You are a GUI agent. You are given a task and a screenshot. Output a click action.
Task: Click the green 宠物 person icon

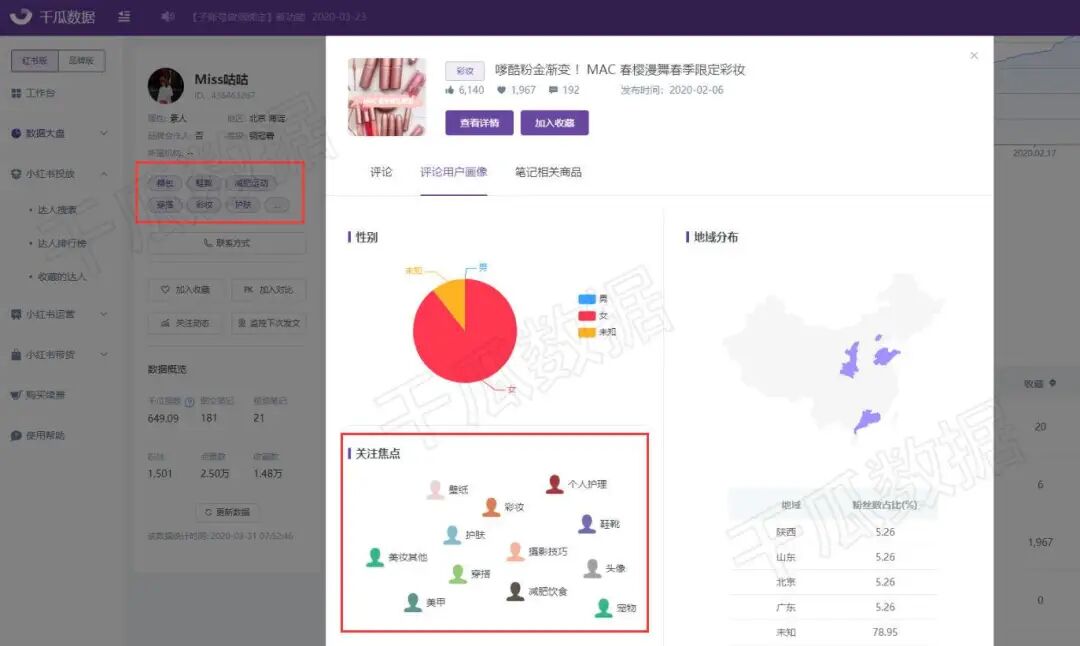point(603,608)
